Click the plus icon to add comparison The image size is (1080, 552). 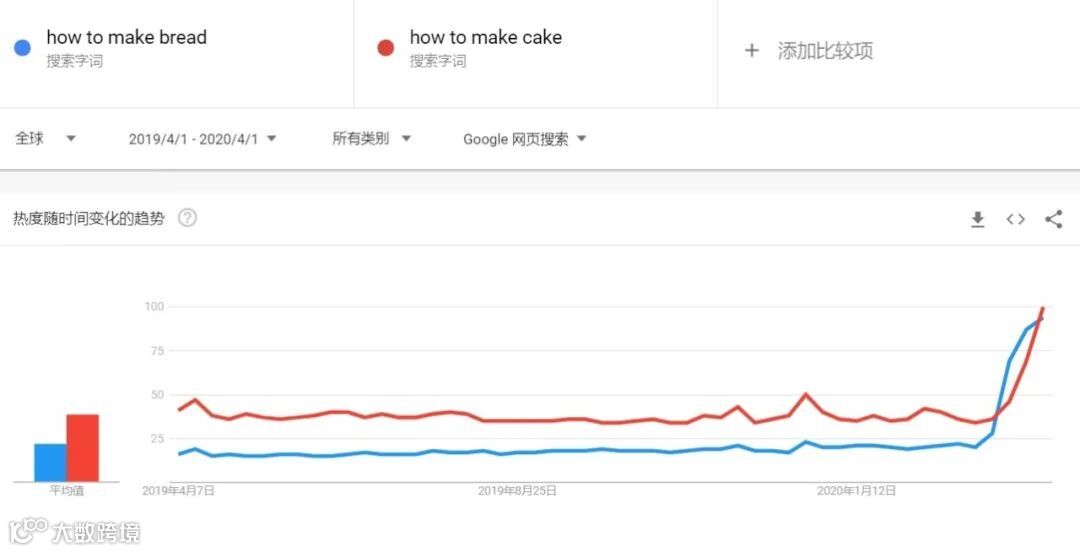click(752, 50)
